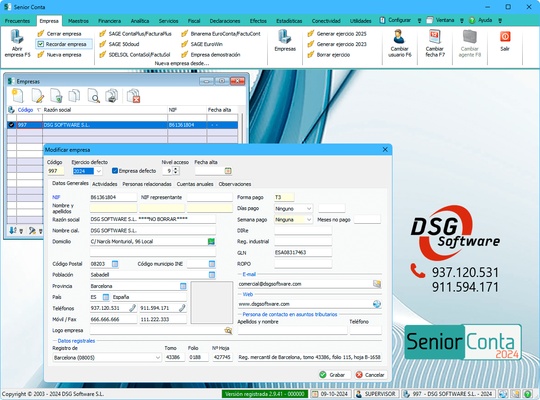Image resolution: width=540 pixels, height=400 pixels.
Task: Switch user via Cambiar usuario F6
Action: click(x=399, y=43)
